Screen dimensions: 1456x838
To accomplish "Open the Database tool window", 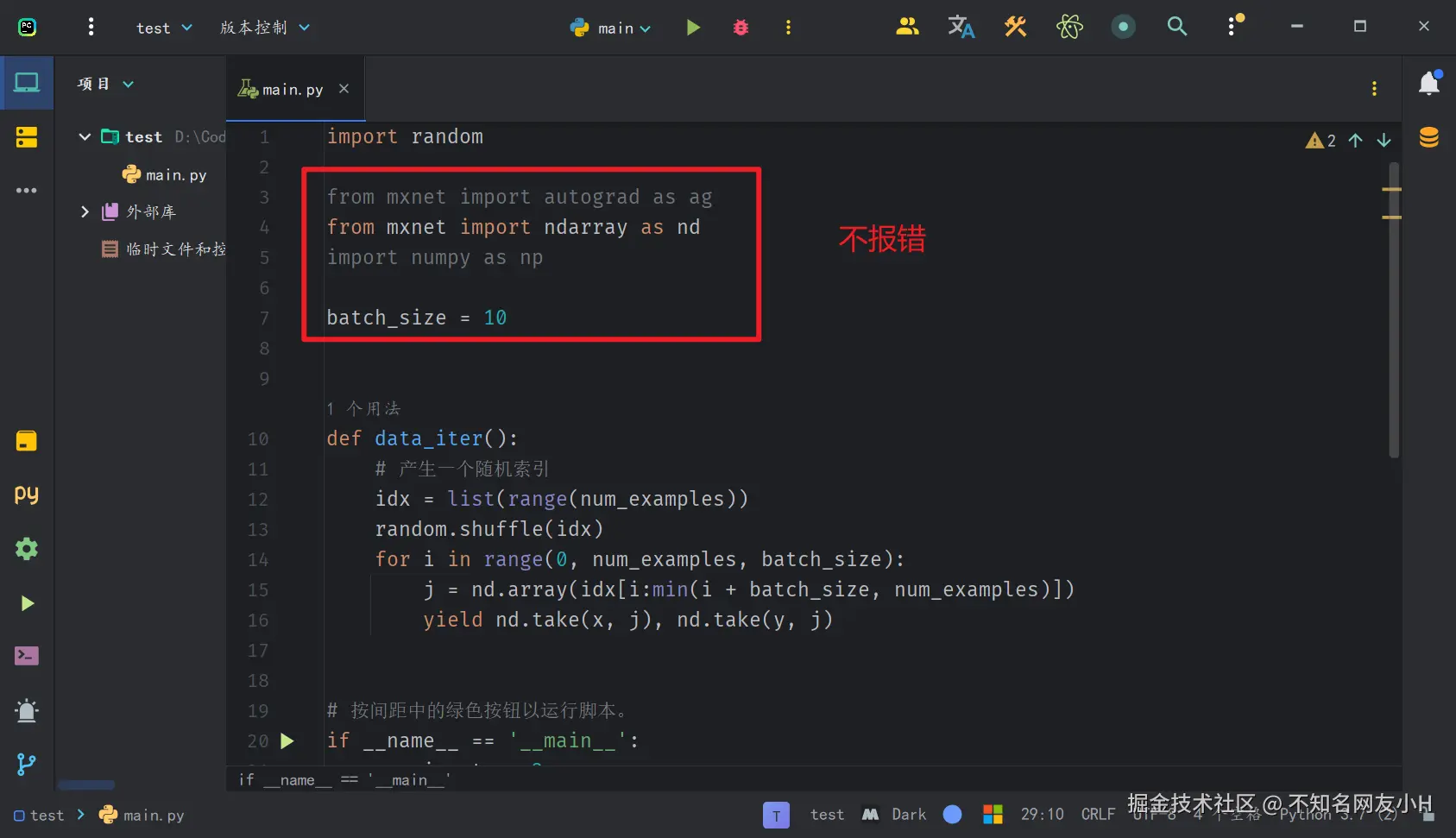I will (x=1429, y=137).
